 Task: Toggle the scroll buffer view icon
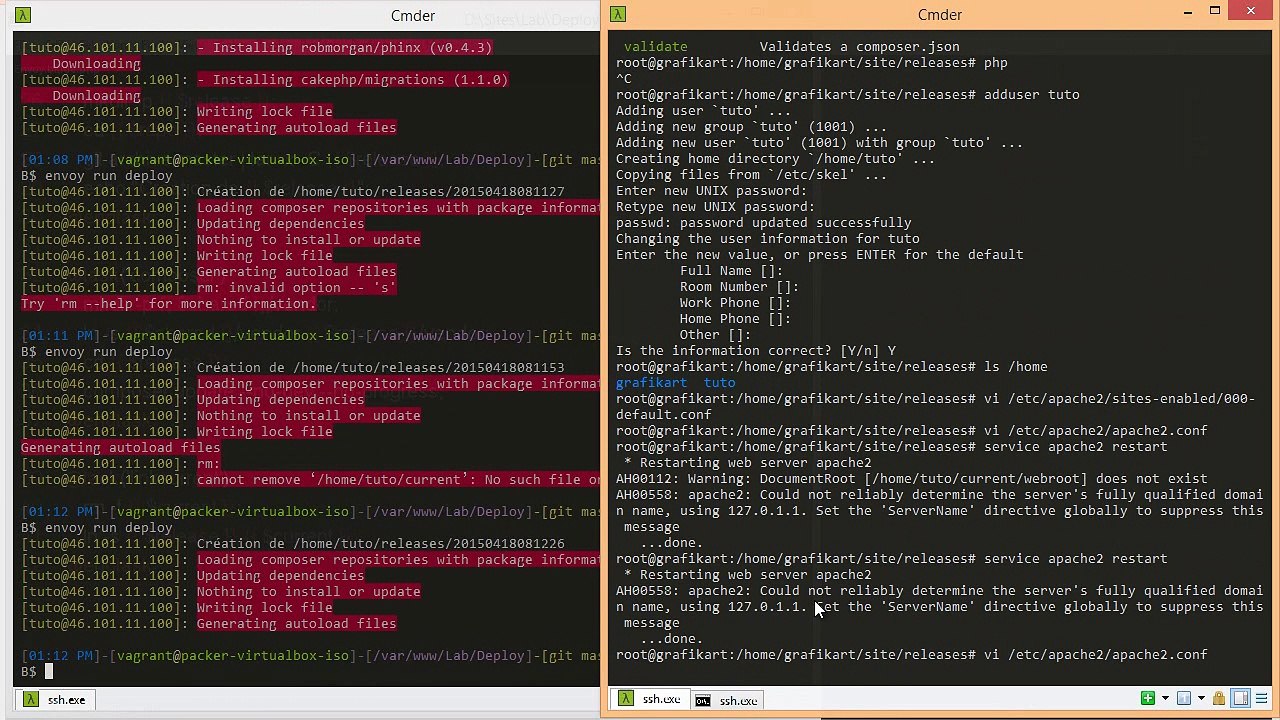tap(1240, 698)
